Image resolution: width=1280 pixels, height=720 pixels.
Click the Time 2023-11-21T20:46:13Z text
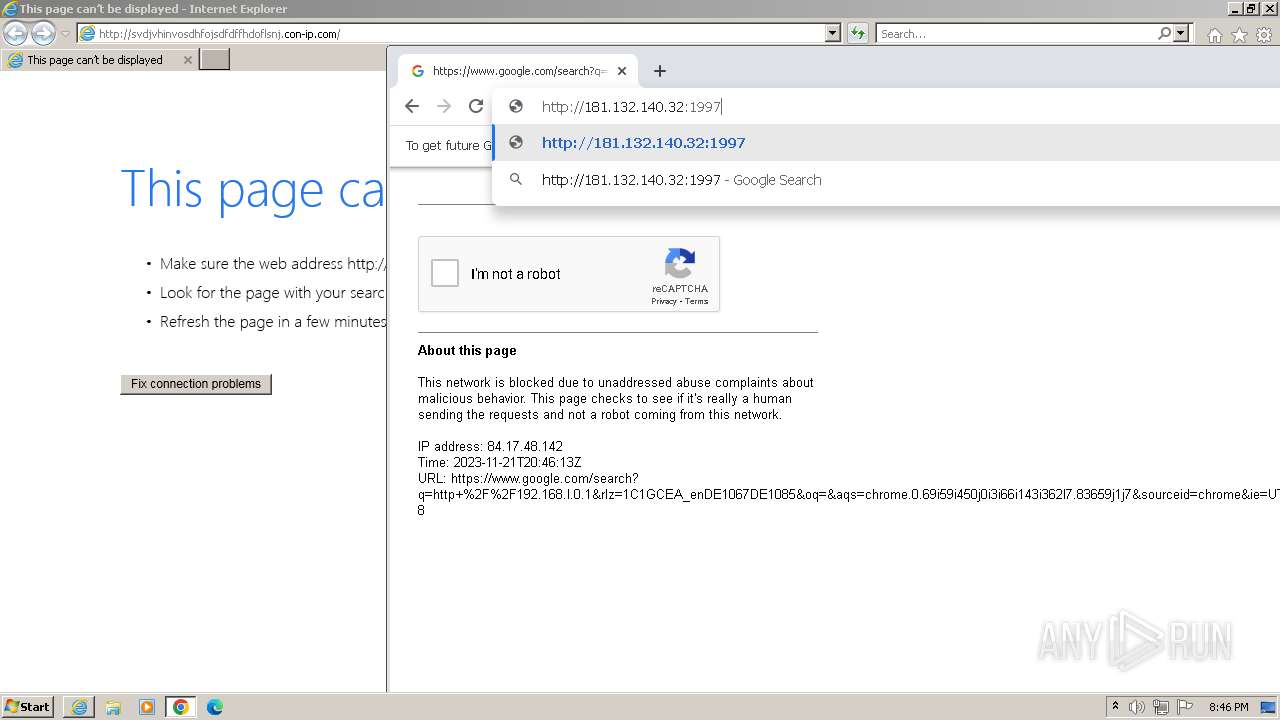coord(500,463)
